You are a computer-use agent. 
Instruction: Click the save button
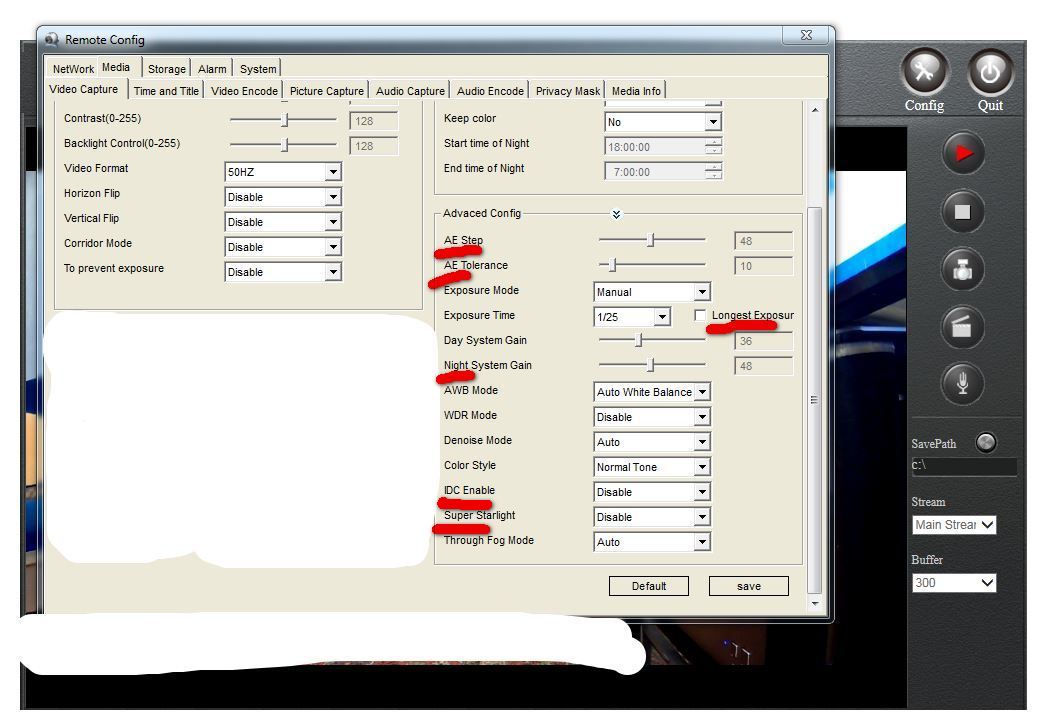748,586
